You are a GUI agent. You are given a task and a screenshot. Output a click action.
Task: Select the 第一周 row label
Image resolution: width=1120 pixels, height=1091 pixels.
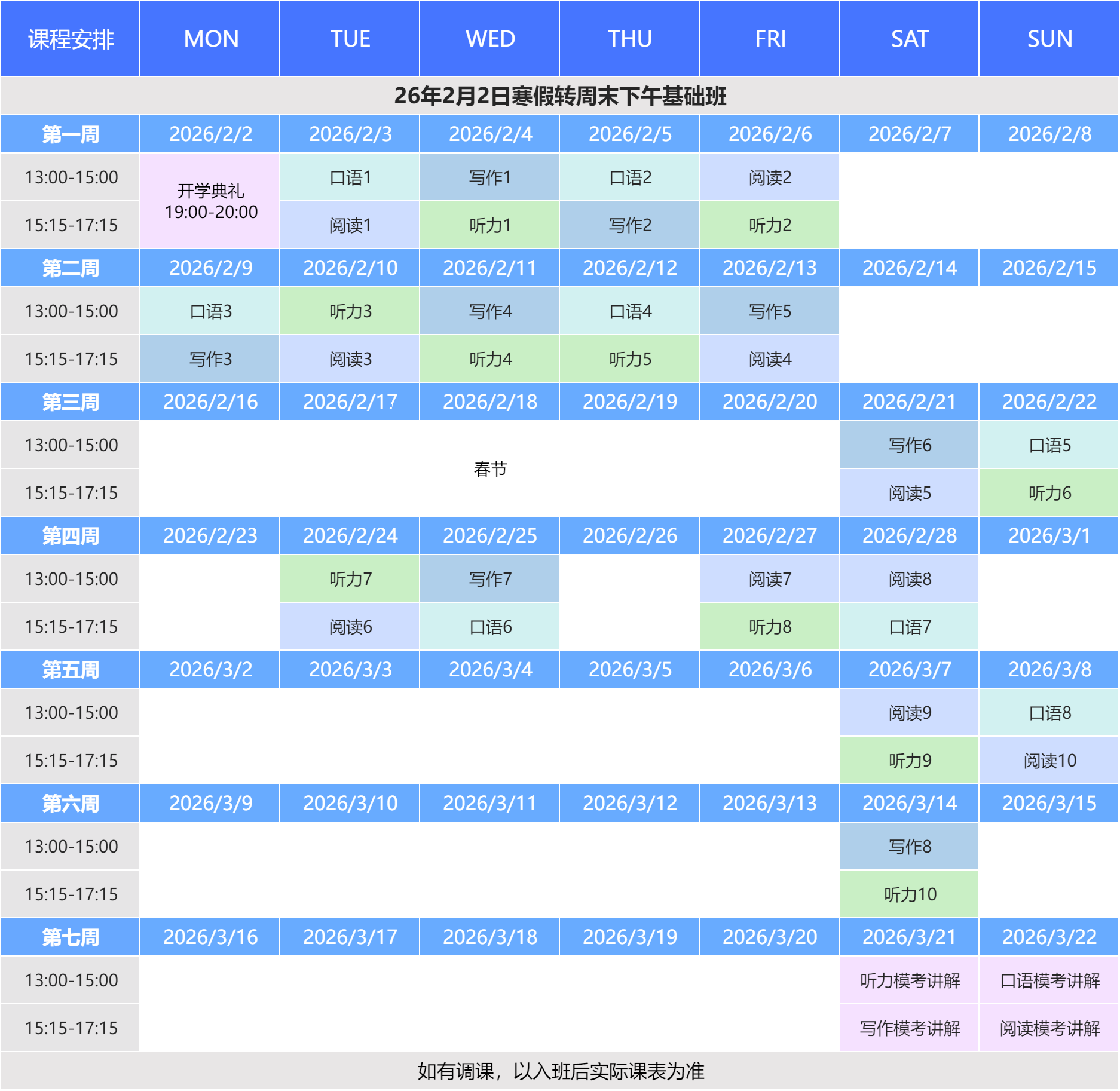[70, 134]
